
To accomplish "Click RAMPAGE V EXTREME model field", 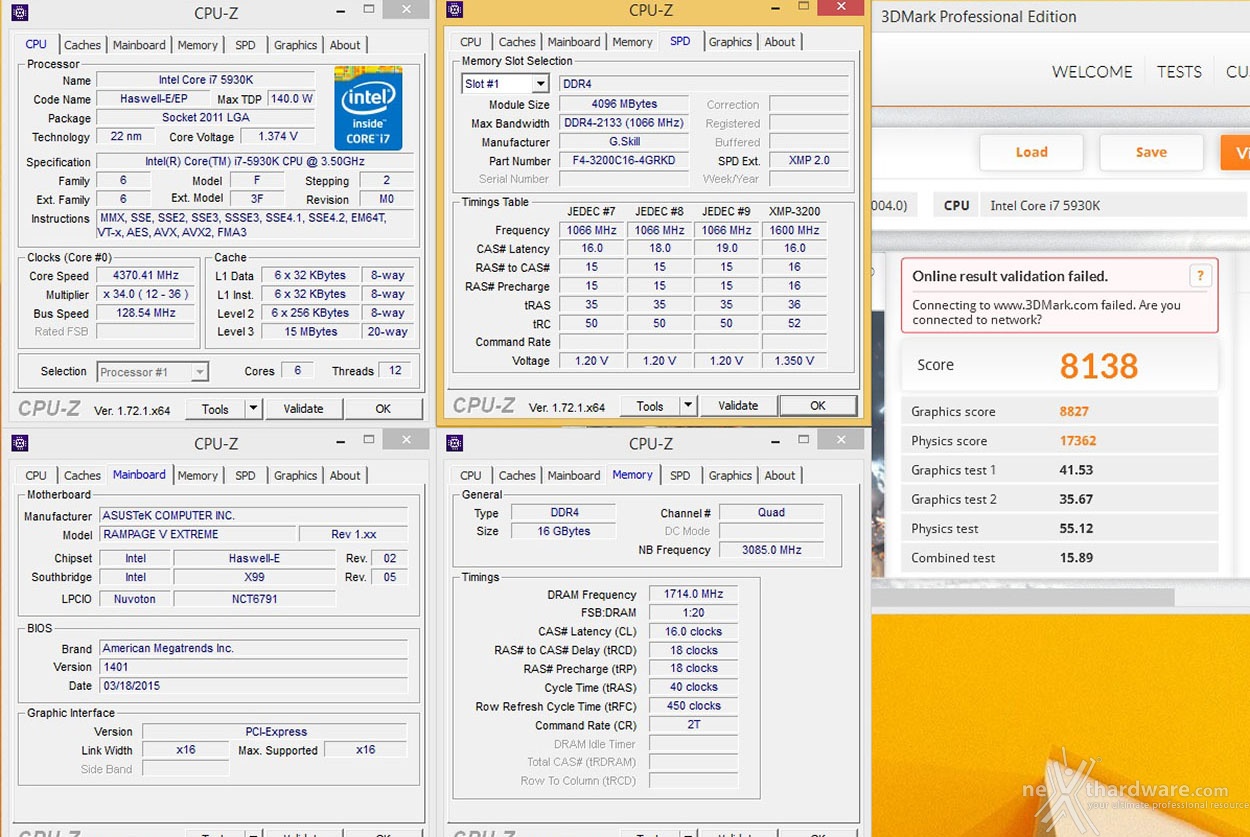I will click(197, 534).
